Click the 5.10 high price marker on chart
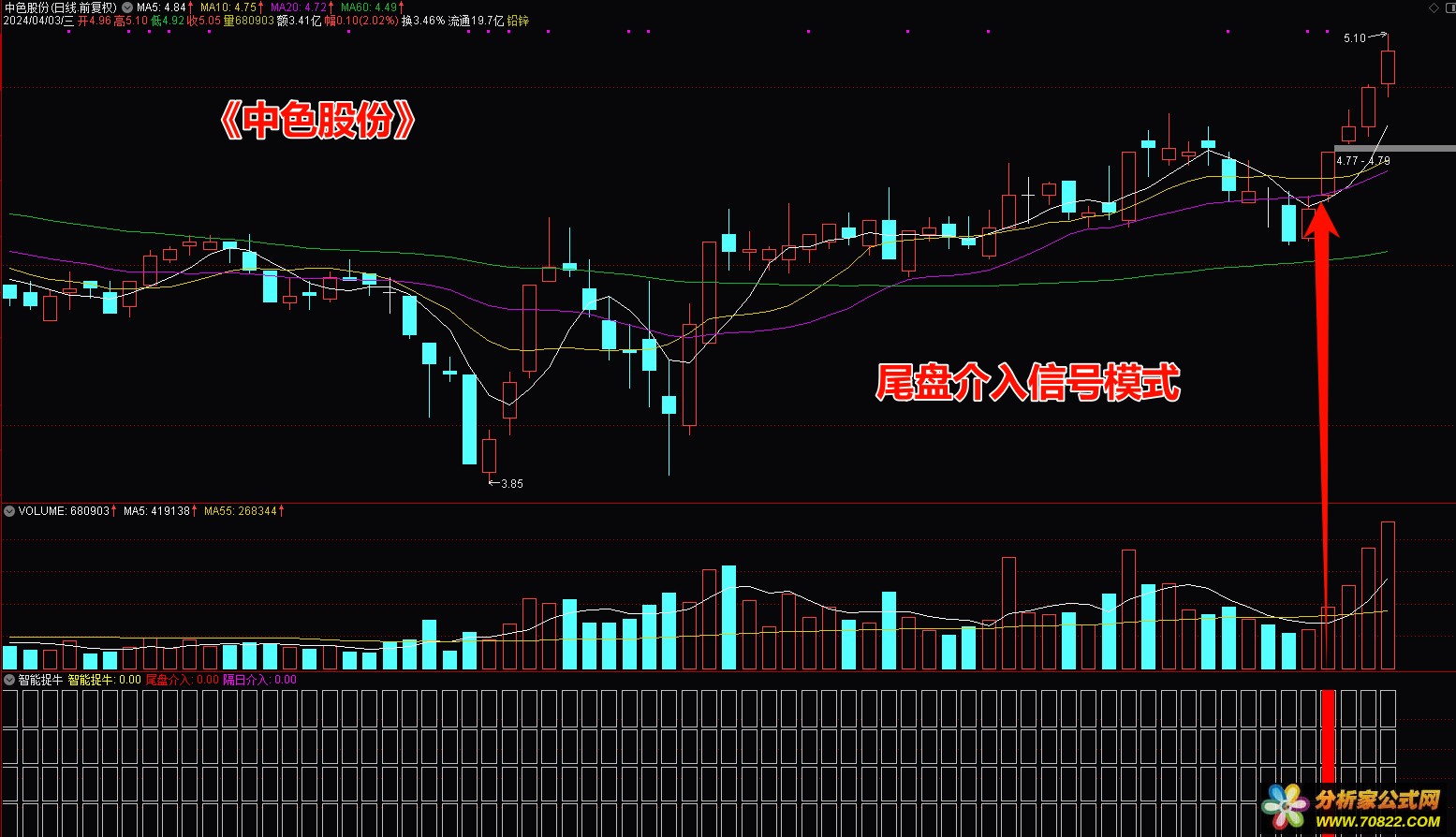The width and height of the screenshot is (1456, 837). tap(1355, 38)
